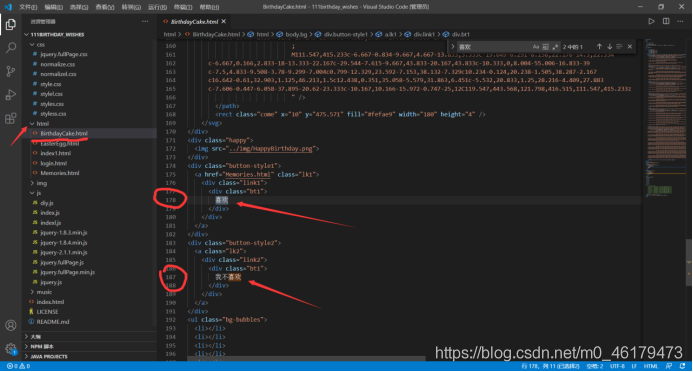
Task: Click UTF-8 encoding in status bar
Action: click(617, 366)
